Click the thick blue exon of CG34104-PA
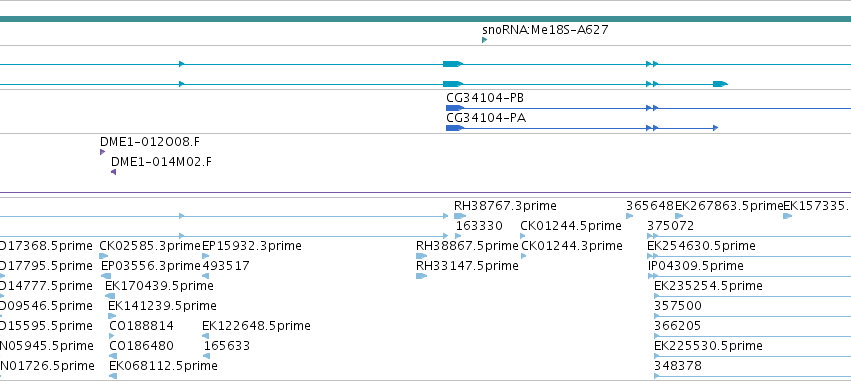 pos(454,128)
